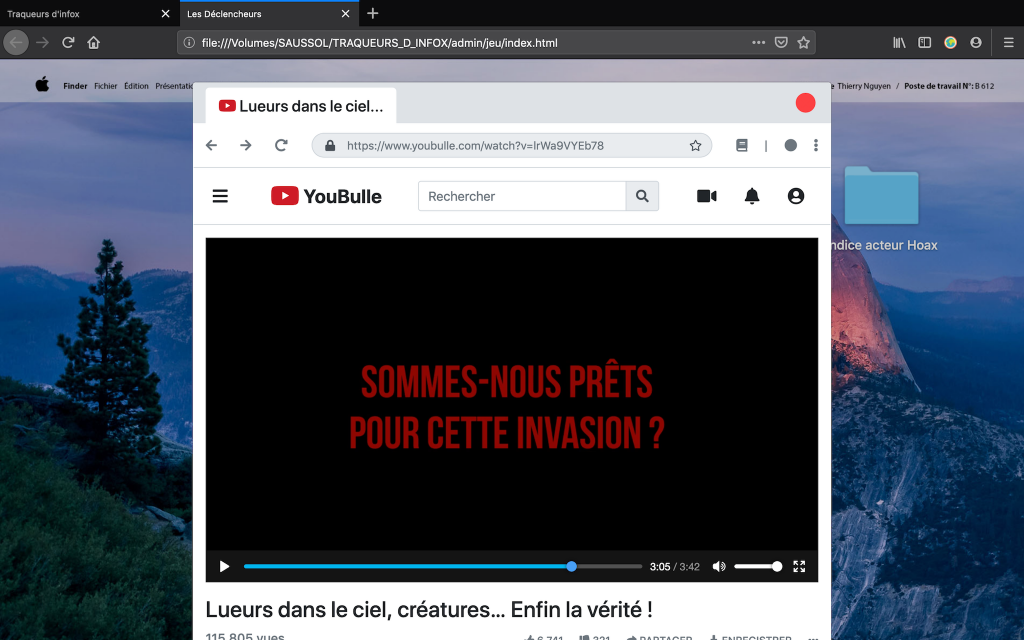This screenshot has height=640, width=1024.
Task: Click the YouBulle logo
Action: pos(326,196)
